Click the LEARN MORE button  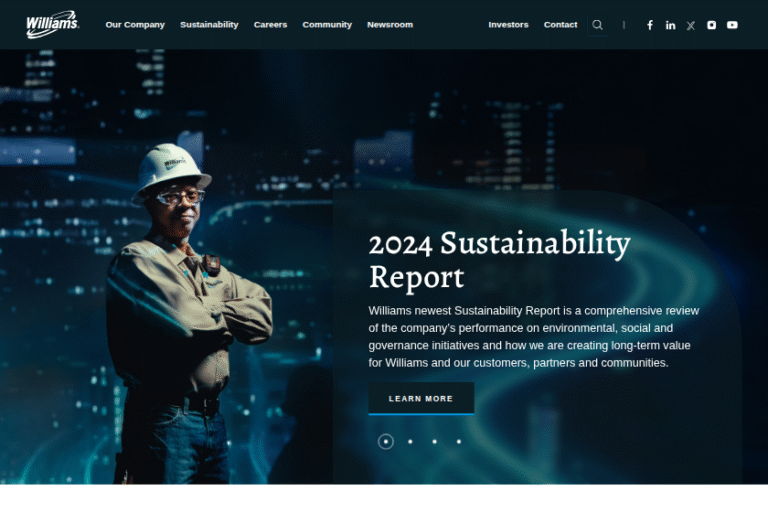coord(421,399)
